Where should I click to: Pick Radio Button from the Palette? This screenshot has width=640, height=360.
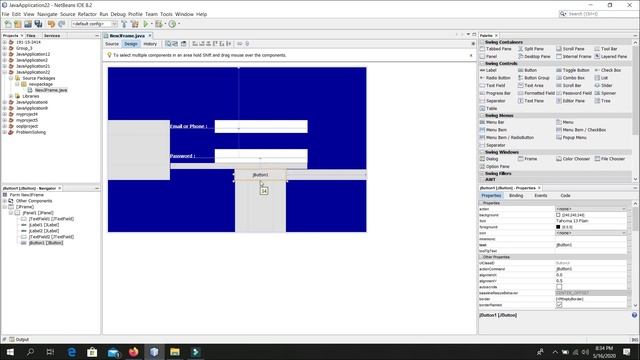(495, 78)
